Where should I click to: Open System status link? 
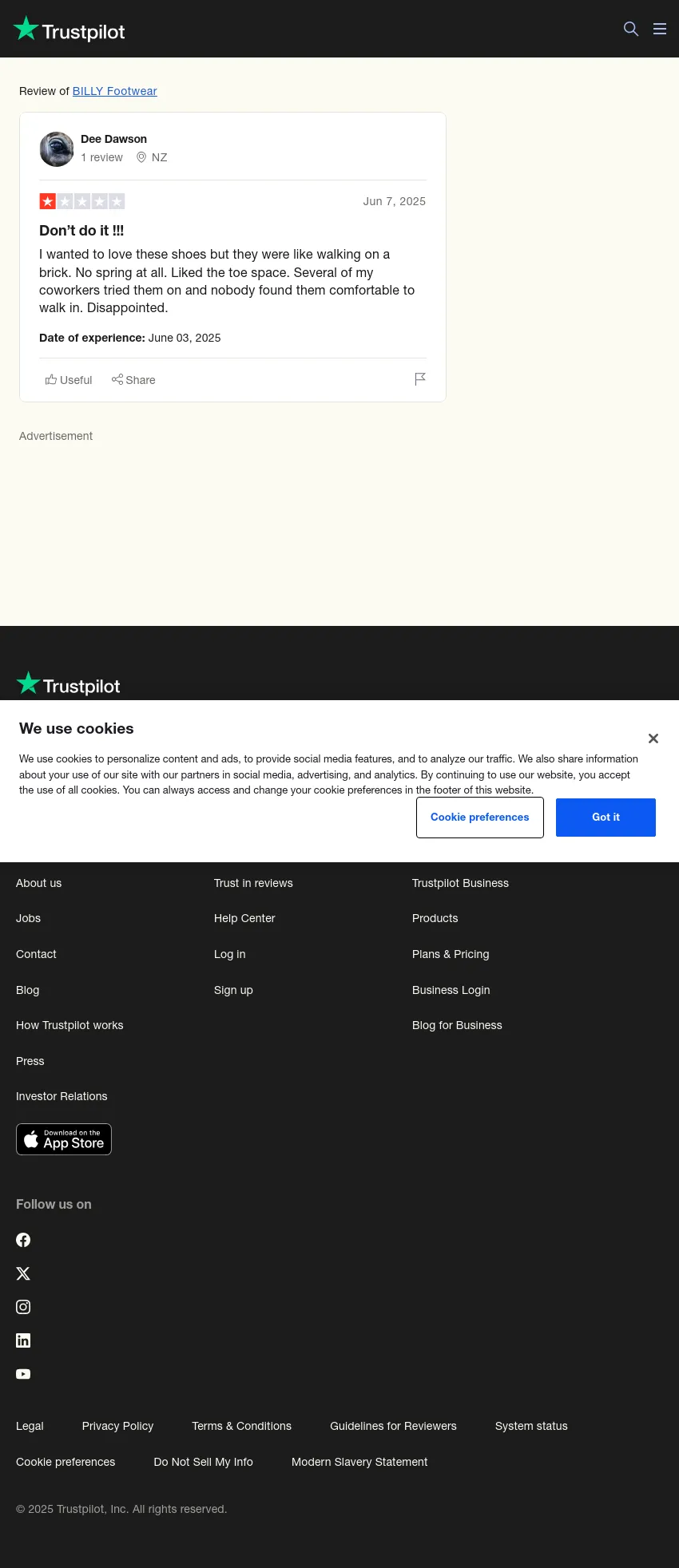pyautogui.click(x=531, y=1426)
